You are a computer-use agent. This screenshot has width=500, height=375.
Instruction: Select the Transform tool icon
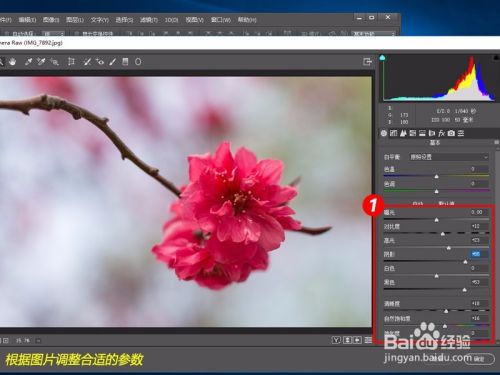(x=71, y=62)
